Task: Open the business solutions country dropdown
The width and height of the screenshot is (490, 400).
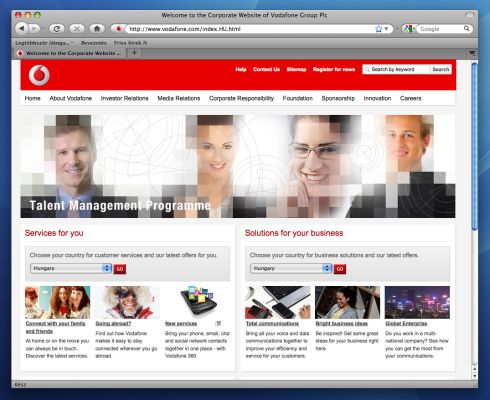Action: [x=291, y=268]
